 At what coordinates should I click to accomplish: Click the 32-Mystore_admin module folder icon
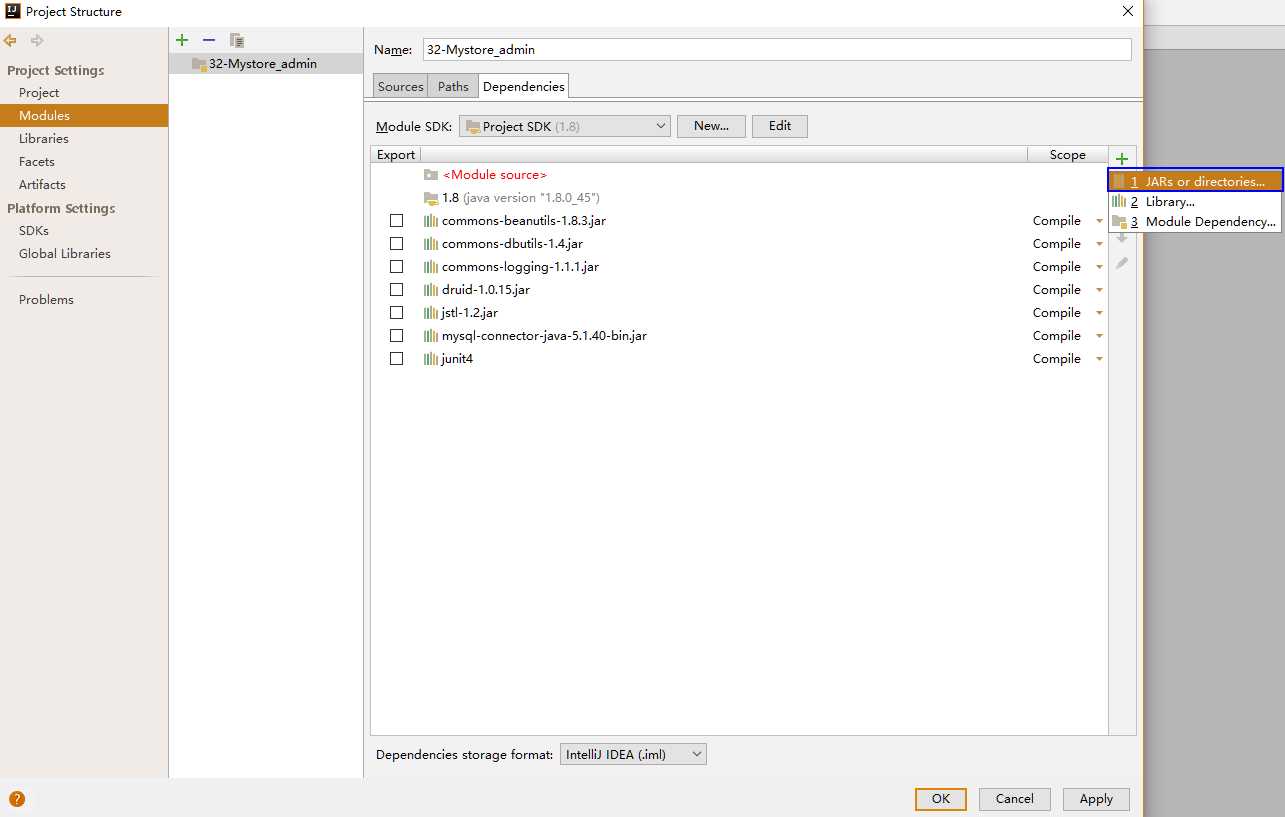click(199, 64)
